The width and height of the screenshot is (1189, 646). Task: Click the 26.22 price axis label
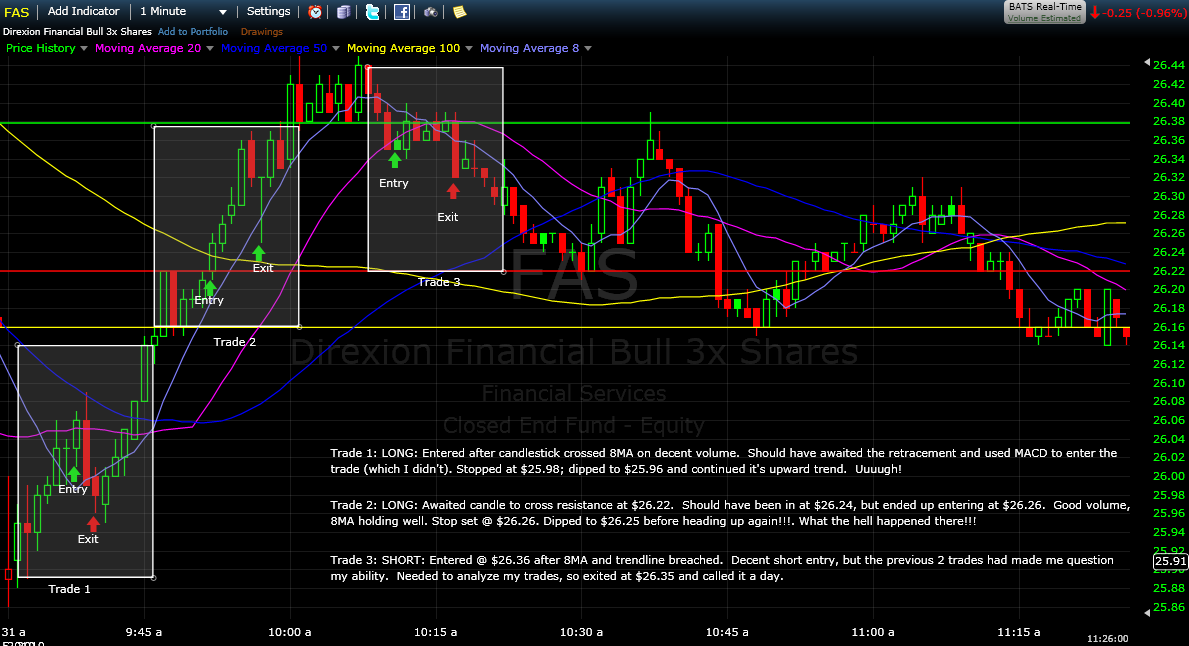(1169, 271)
